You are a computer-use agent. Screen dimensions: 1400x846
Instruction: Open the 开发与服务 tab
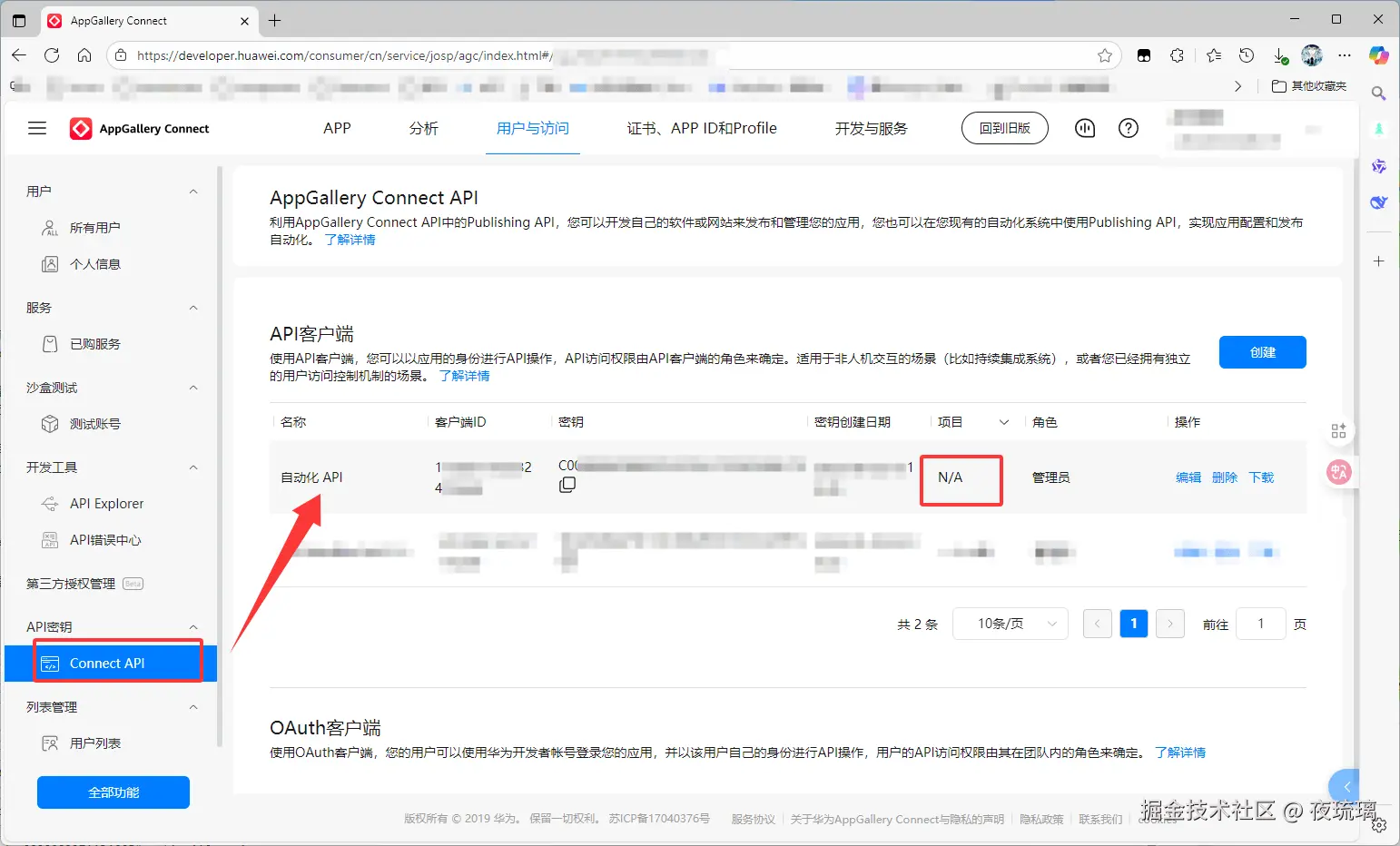872,128
